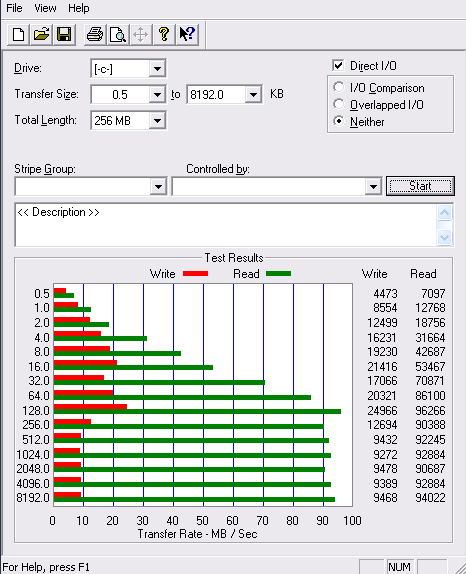The width and height of the screenshot is (466, 574).
Task: Open the File menu
Action: tap(14, 8)
